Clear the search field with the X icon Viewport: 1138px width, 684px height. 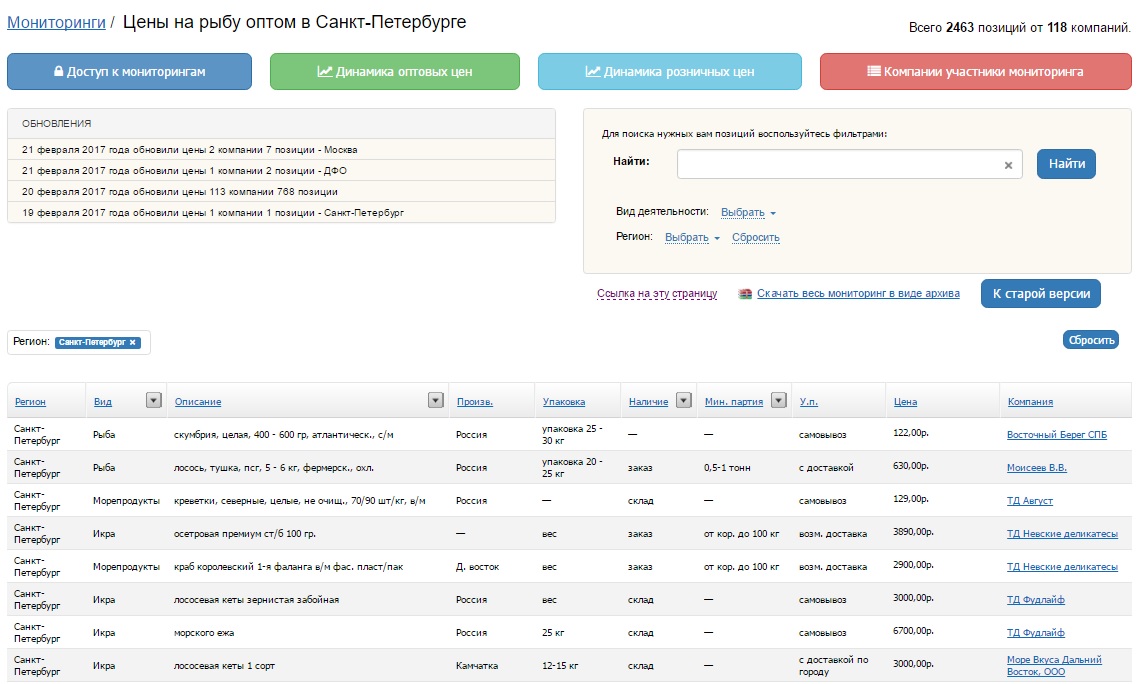[1008, 165]
